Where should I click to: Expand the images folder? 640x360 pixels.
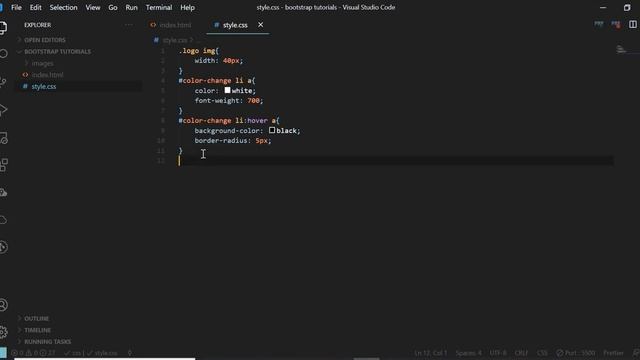[x=42, y=64]
